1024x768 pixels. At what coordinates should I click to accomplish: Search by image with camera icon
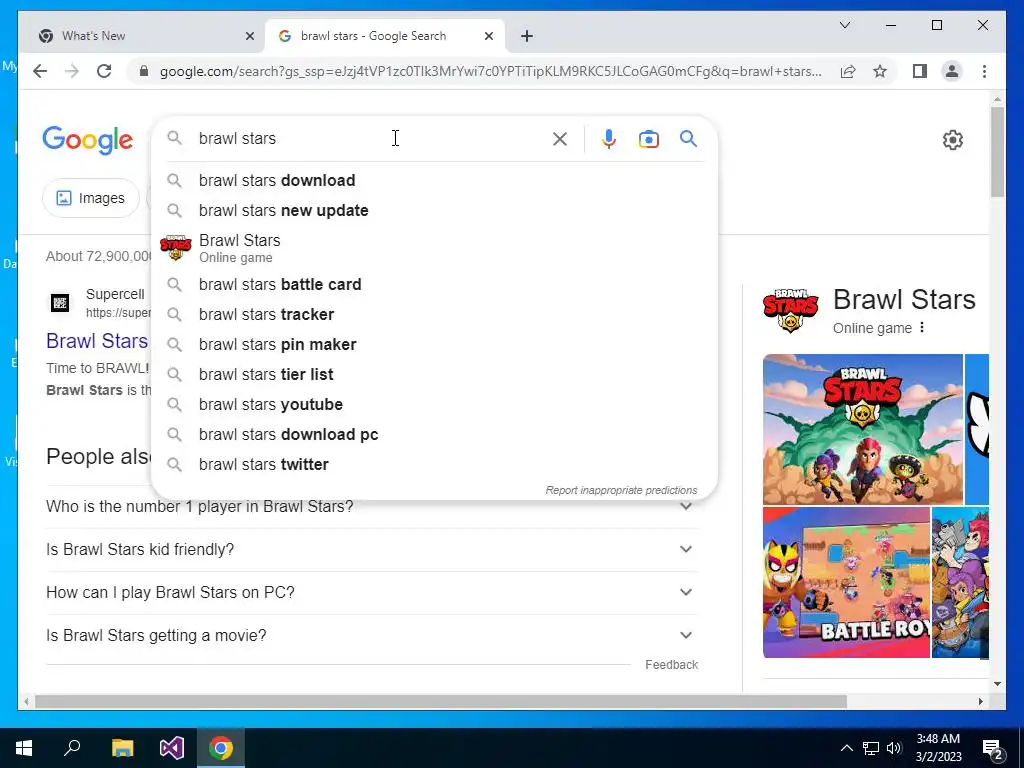(x=648, y=138)
